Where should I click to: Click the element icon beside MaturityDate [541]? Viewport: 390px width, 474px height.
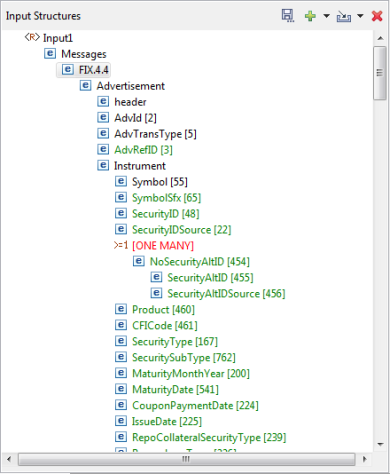point(121,389)
